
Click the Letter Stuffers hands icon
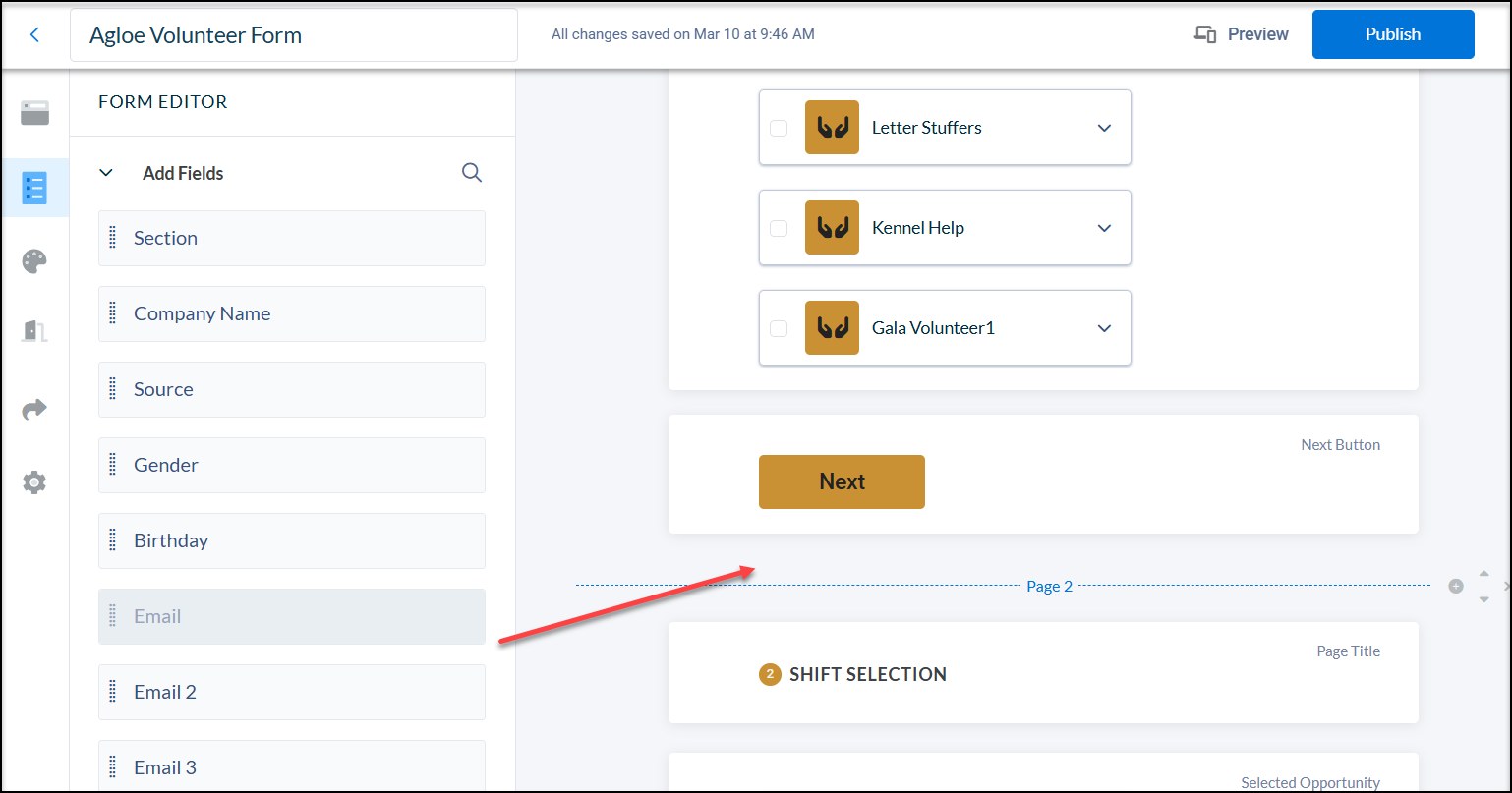click(832, 128)
